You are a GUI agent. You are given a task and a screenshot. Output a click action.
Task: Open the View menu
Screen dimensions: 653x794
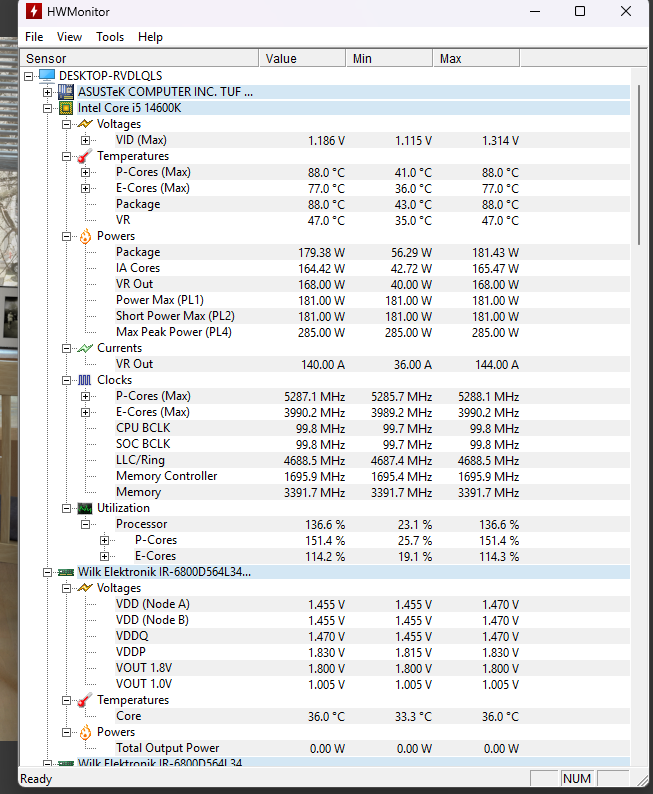[x=69, y=37]
